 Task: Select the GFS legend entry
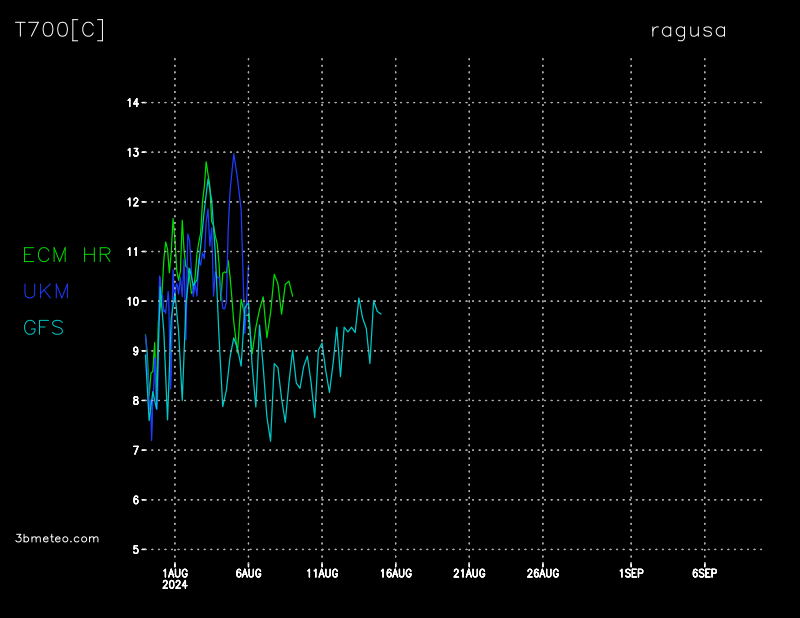(44, 327)
